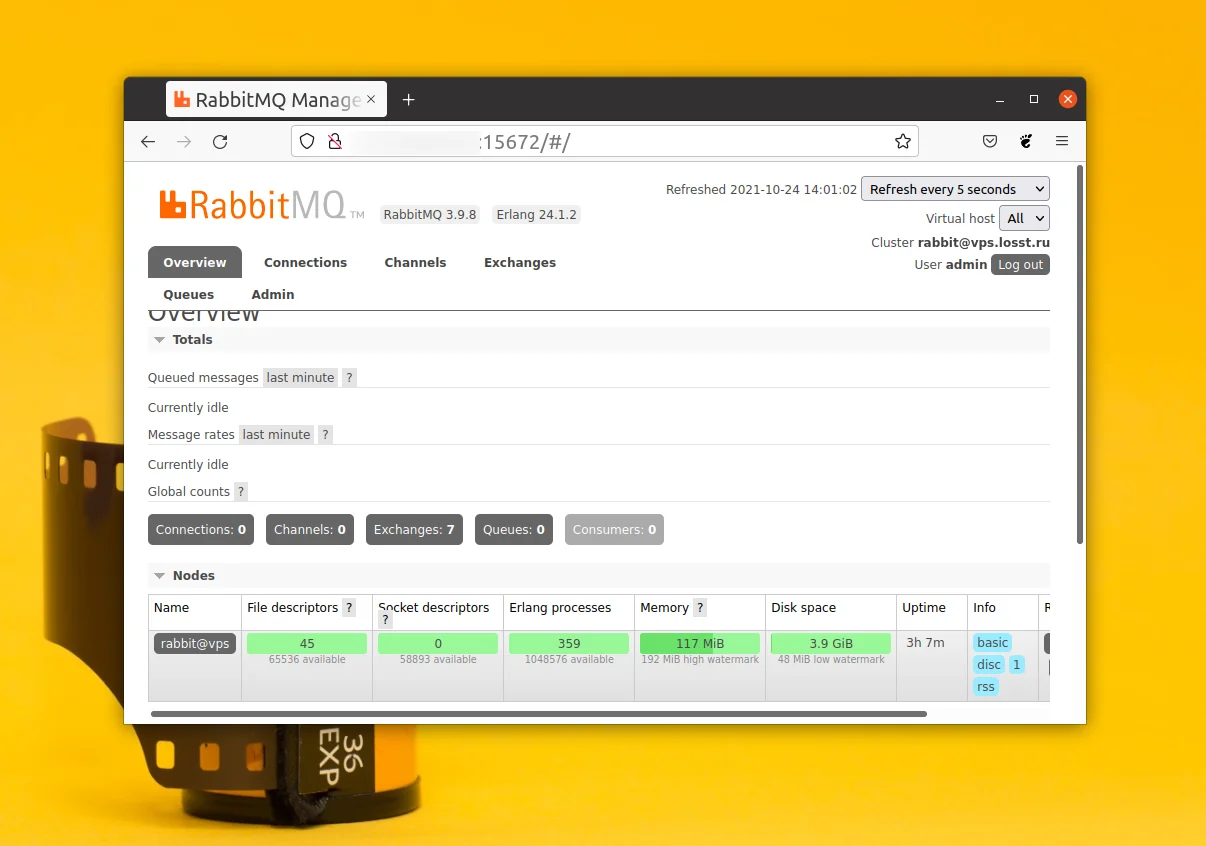Click the Uptime 3h 7m value
The image size is (1206, 846).
[x=925, y=643]
